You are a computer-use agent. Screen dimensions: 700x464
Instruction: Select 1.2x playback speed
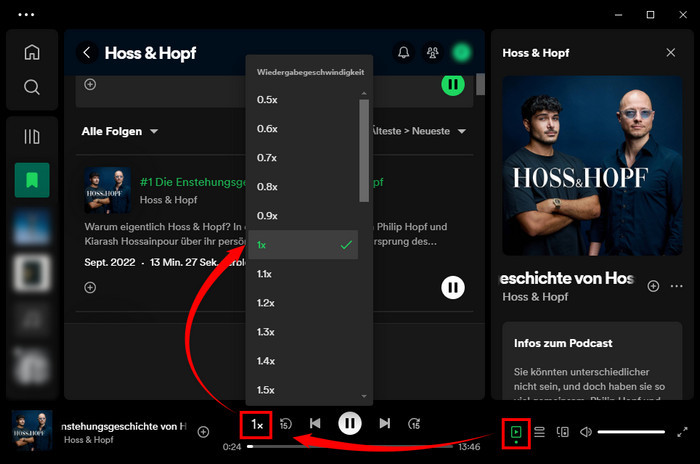(303, 303)
